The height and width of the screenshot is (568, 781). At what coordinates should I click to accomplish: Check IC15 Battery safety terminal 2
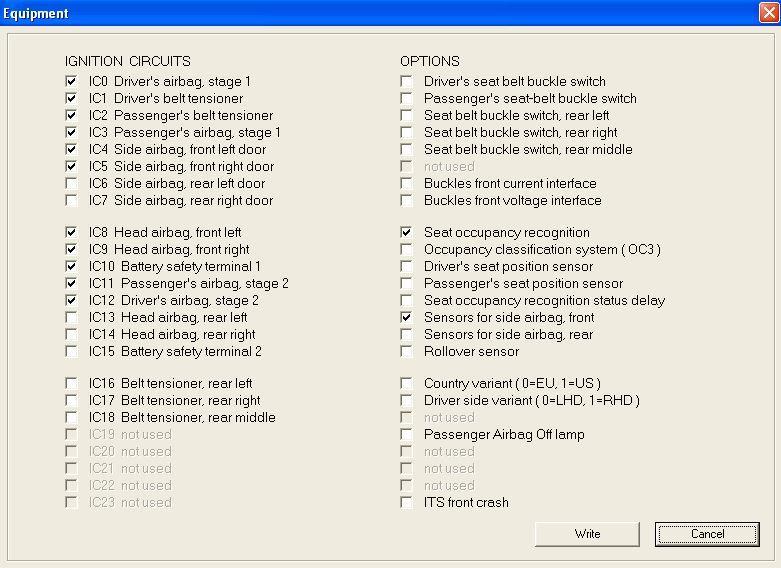[x=71, y=351]
